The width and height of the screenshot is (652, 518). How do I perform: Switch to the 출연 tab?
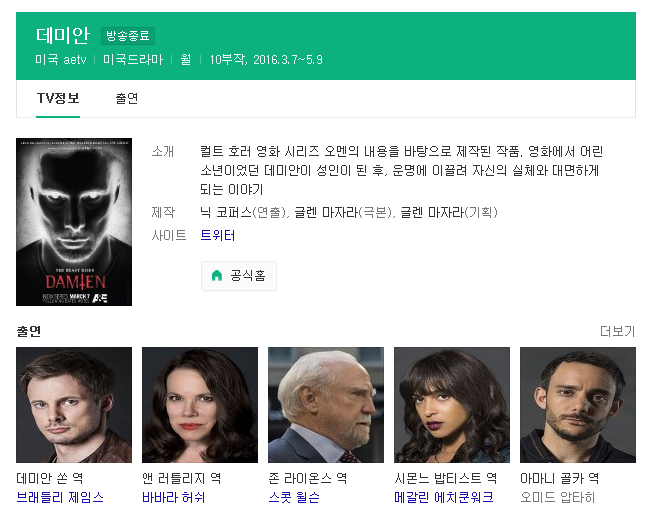coord(126,99)
